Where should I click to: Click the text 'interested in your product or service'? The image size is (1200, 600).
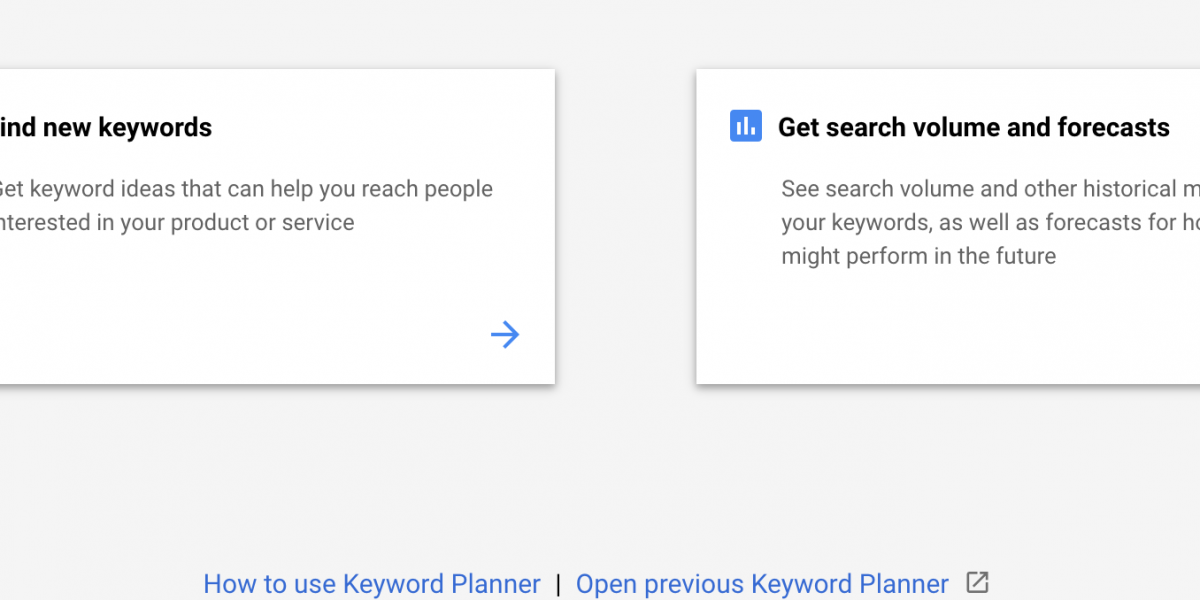[177, 222]
